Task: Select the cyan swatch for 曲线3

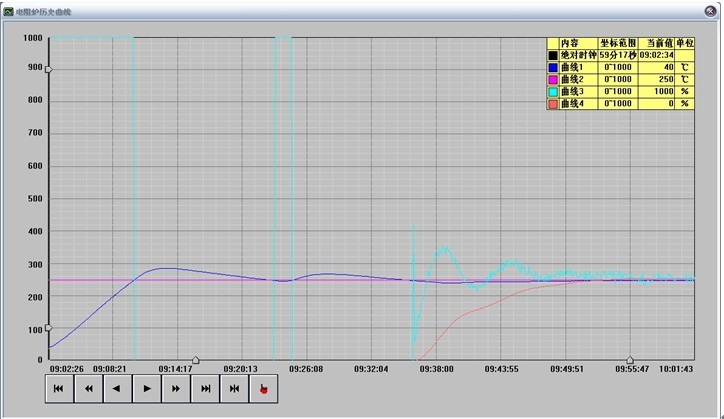Action: coord(552,91)
